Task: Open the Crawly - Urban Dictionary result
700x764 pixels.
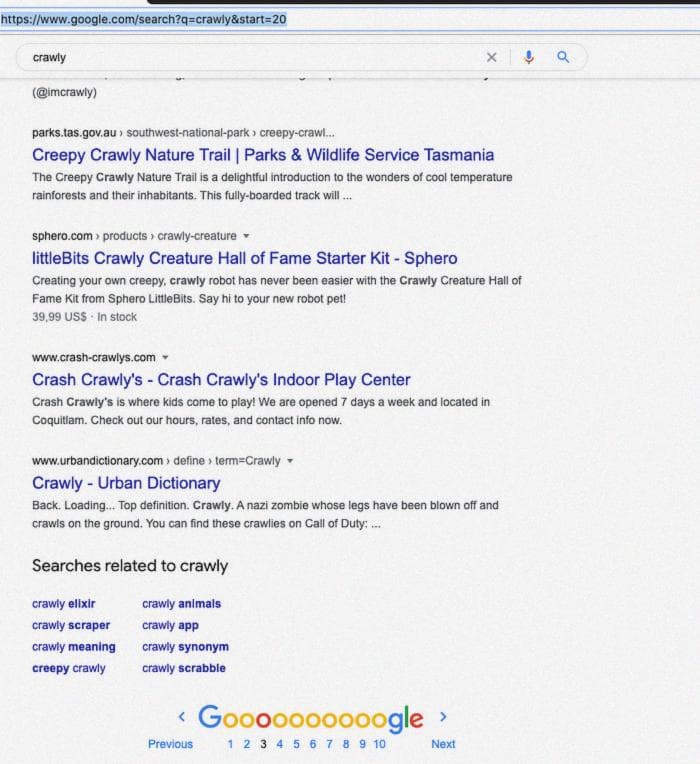Action: [126, 483]
